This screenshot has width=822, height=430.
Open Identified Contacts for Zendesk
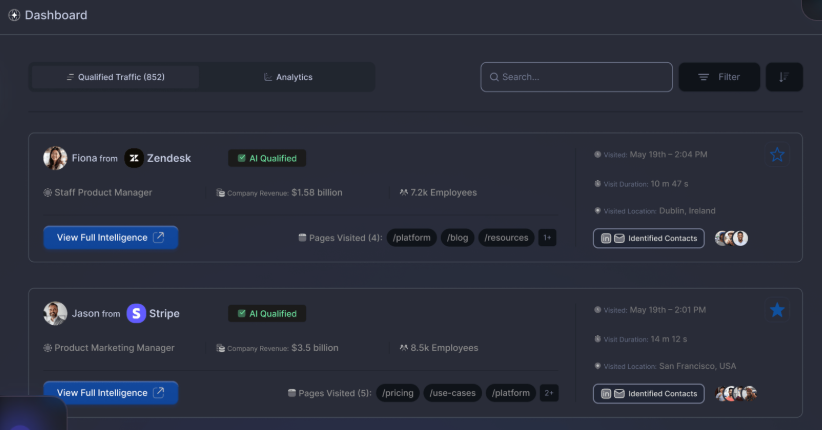tap(648, 238)
